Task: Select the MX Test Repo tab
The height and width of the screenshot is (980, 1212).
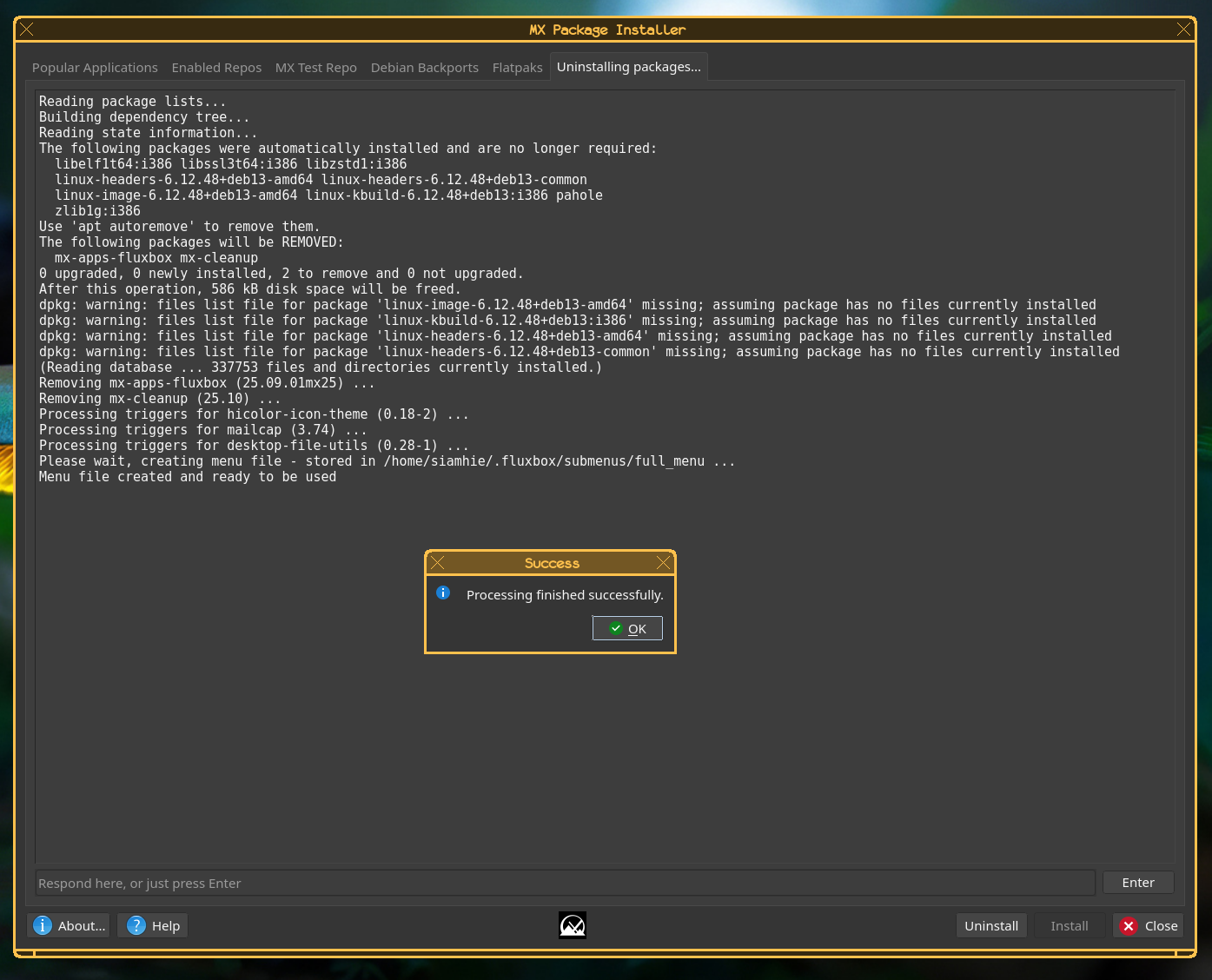Action: [316, 68]
